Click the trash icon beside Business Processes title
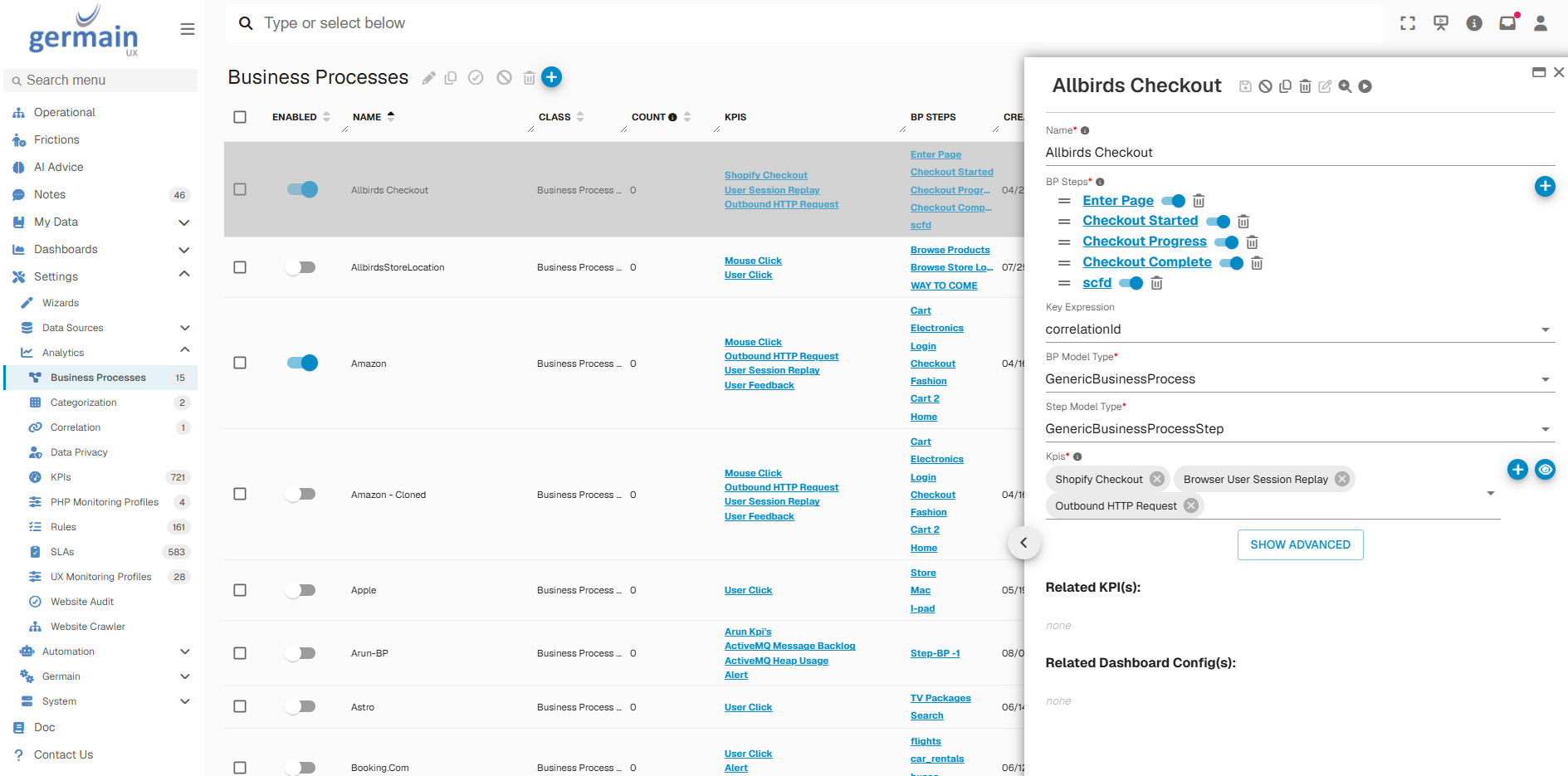The width and height of the screenshot is (1568, 776). [529, 78]
